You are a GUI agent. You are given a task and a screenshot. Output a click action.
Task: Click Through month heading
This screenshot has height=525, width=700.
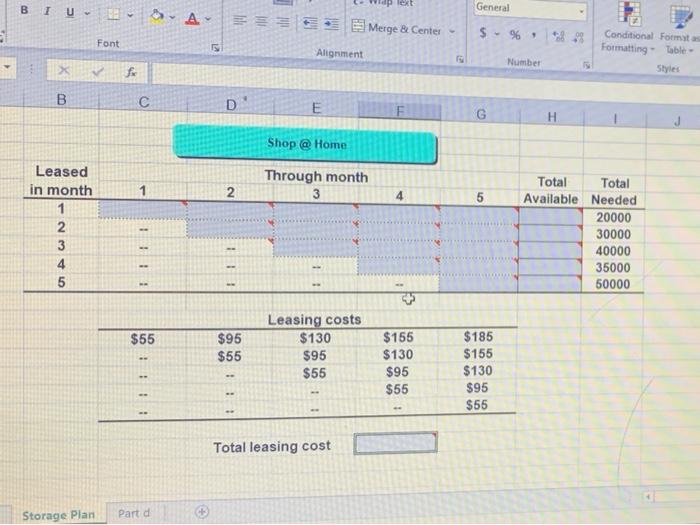(x=316, y=176)
